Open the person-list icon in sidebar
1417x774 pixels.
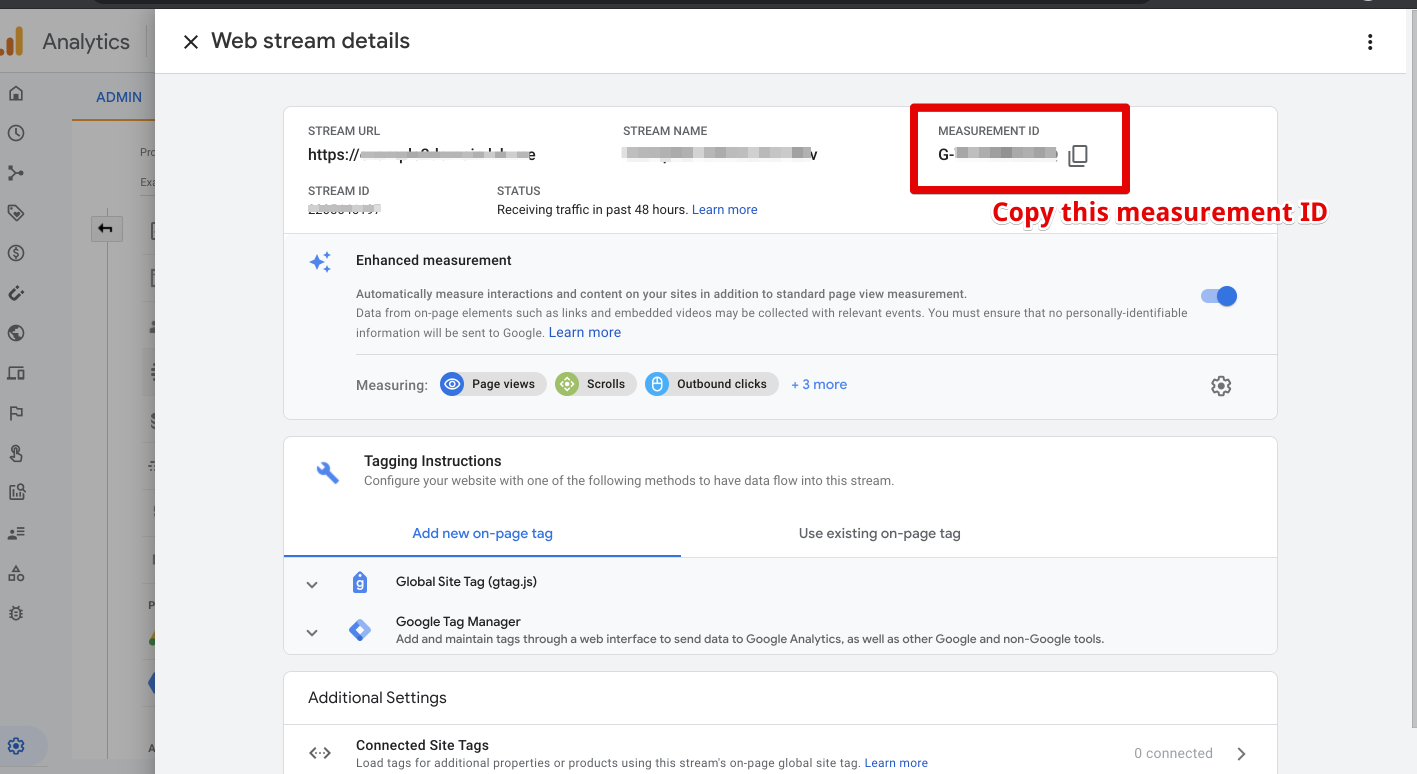[x=16, y=533]
